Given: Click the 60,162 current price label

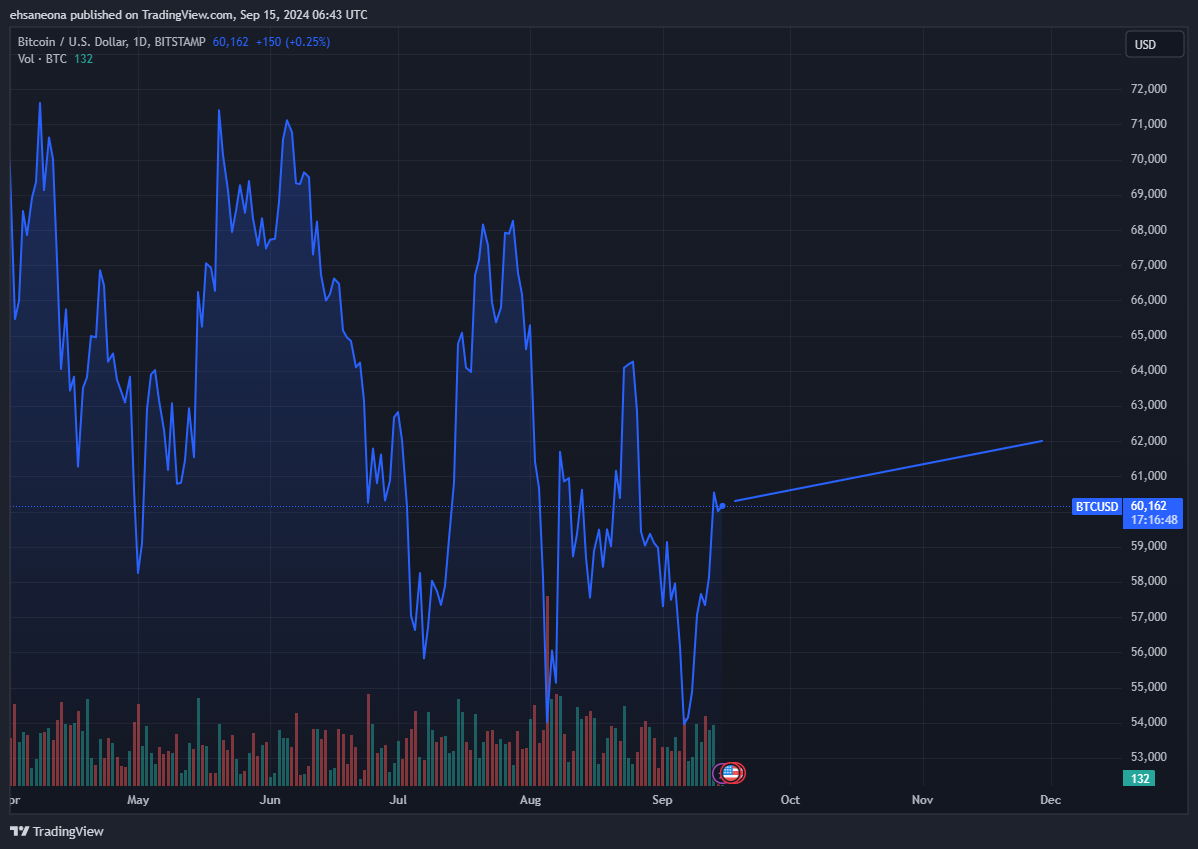Looking at the screenshot, I should tap(1148, 506).
